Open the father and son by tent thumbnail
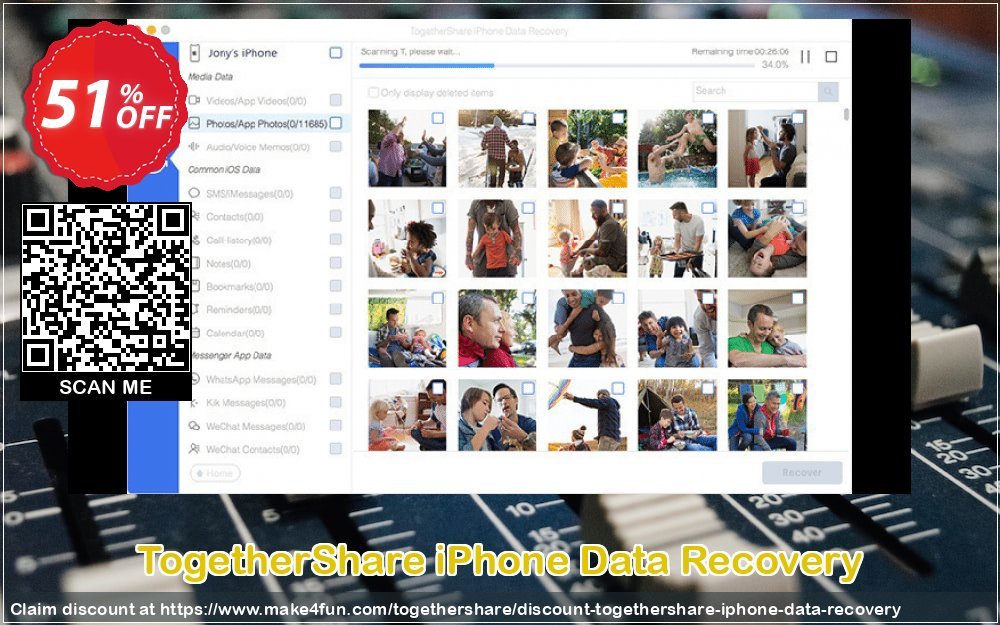 pyautogui.click(x=677, y=415)
